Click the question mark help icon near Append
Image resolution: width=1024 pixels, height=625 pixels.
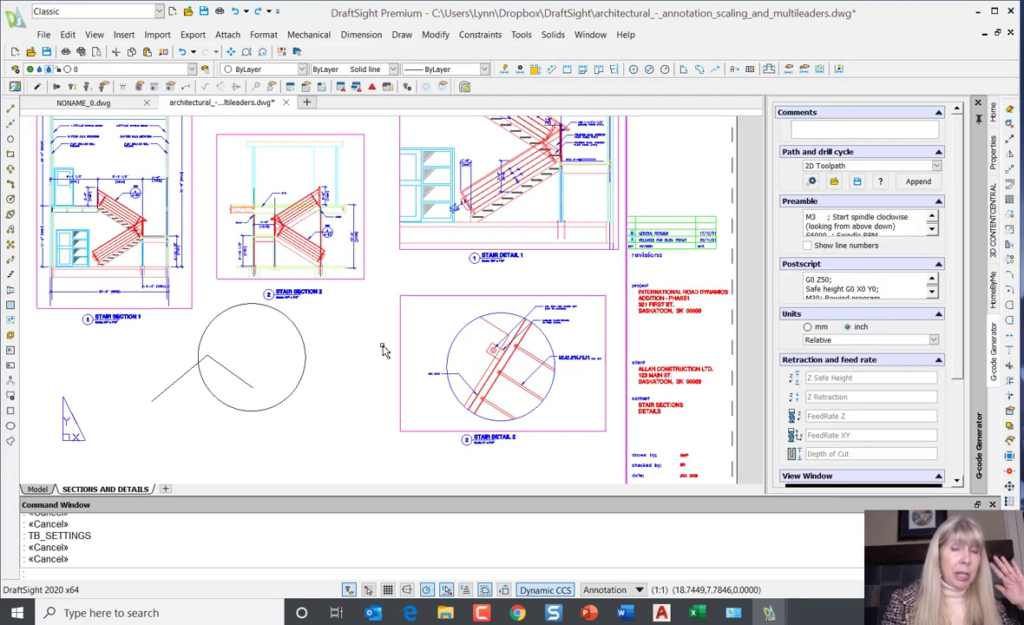880,181
